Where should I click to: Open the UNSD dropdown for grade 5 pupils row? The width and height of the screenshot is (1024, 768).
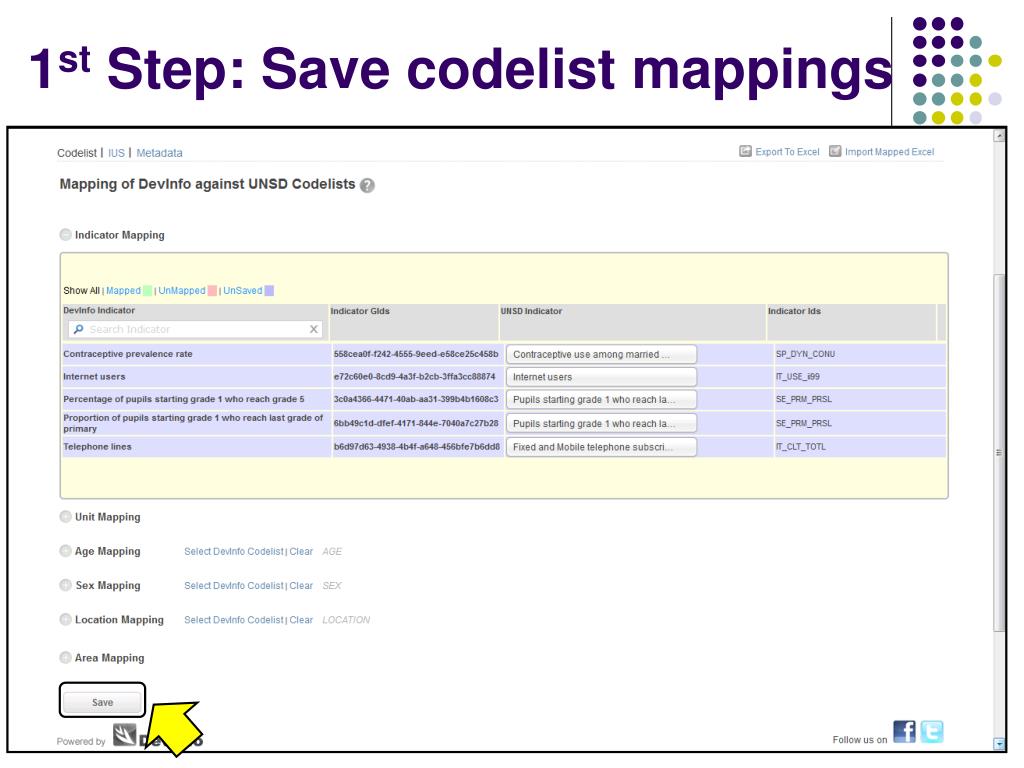click(601, 399)
